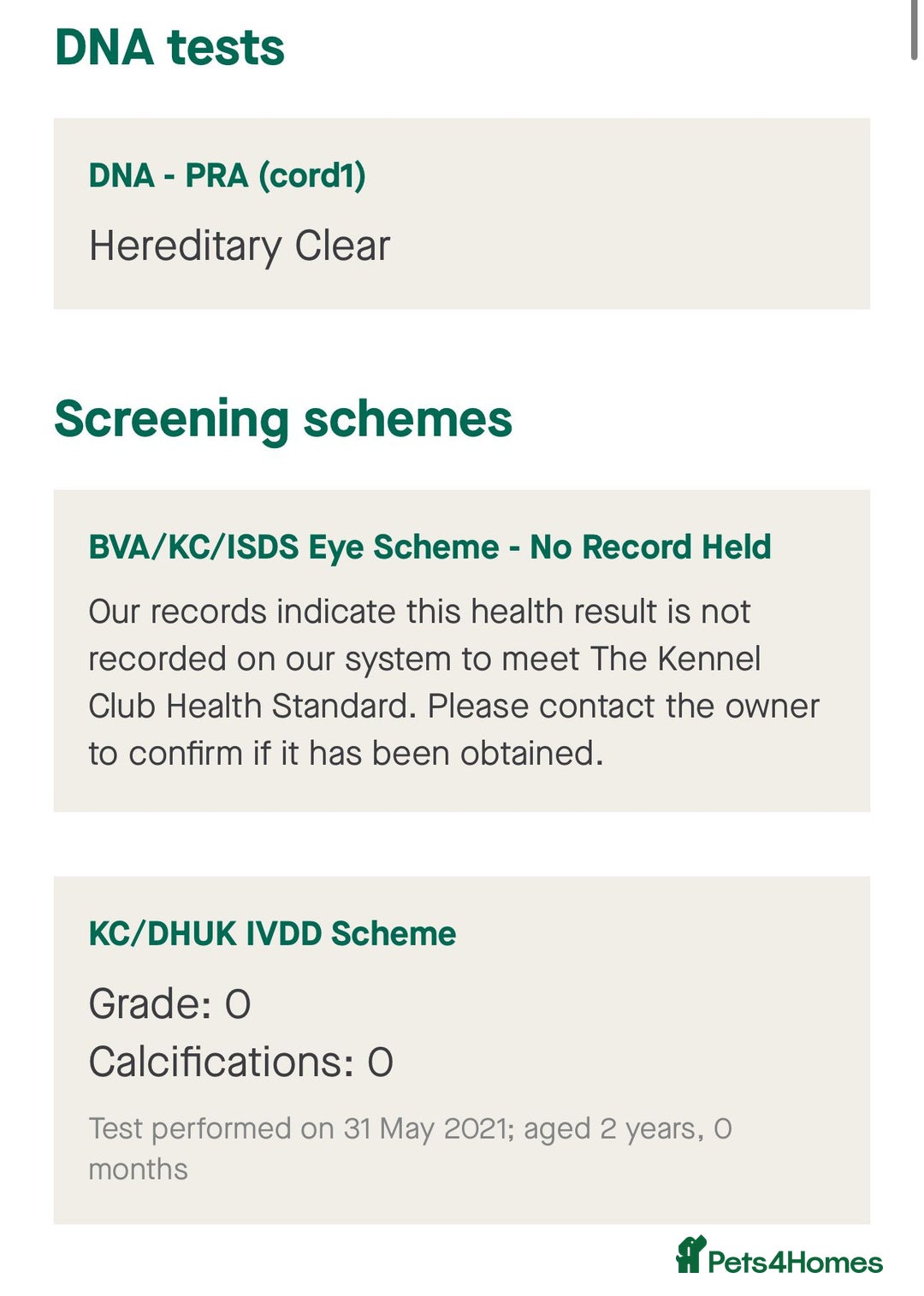
Task: Click the DNA PRA cord1 result card
Action: (462, 214)
